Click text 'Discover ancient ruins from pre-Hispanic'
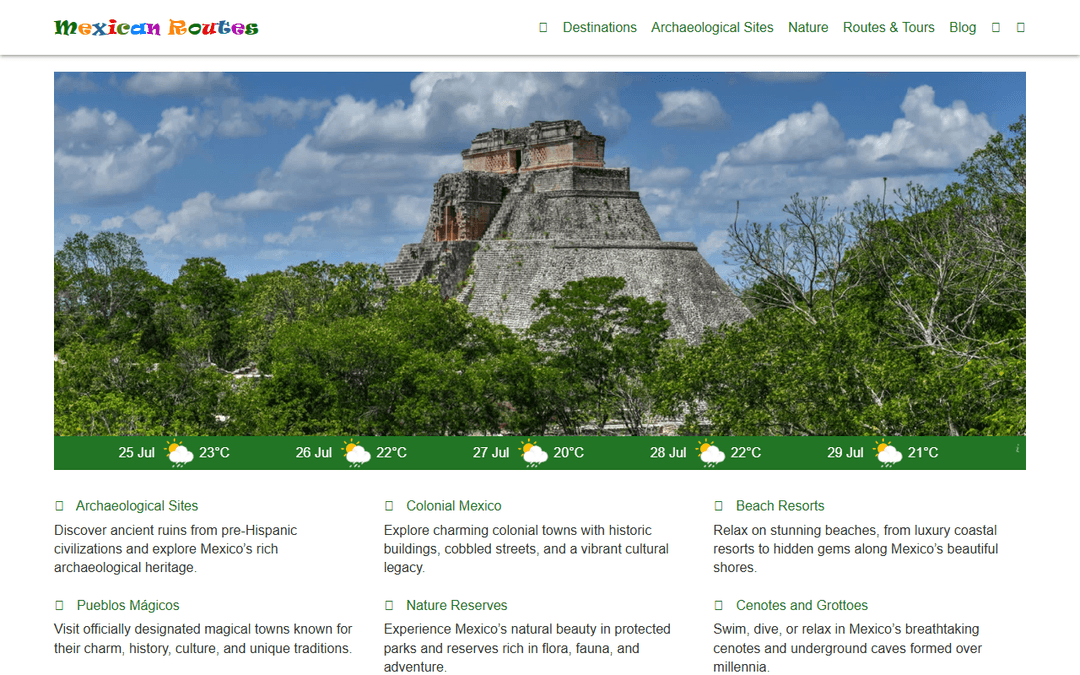Image resolution: width=1080 pixels, height=675 pixels. tap(176, 530)
